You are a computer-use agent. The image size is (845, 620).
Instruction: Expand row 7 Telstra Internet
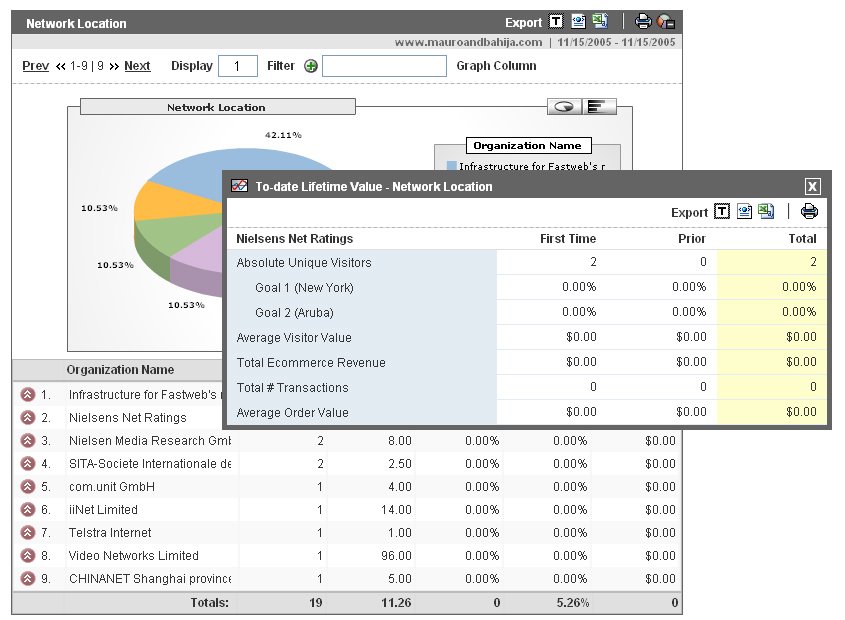click(27, 533)
